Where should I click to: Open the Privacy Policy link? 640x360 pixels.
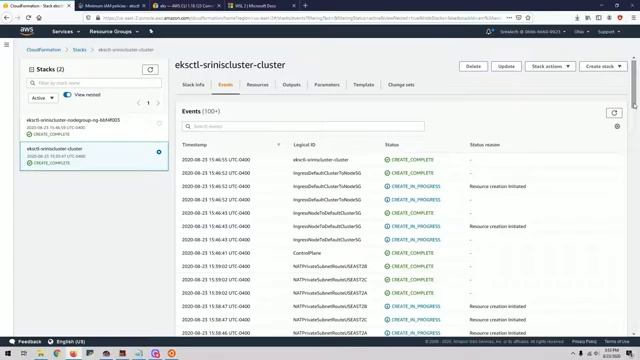tap(584, 342)
